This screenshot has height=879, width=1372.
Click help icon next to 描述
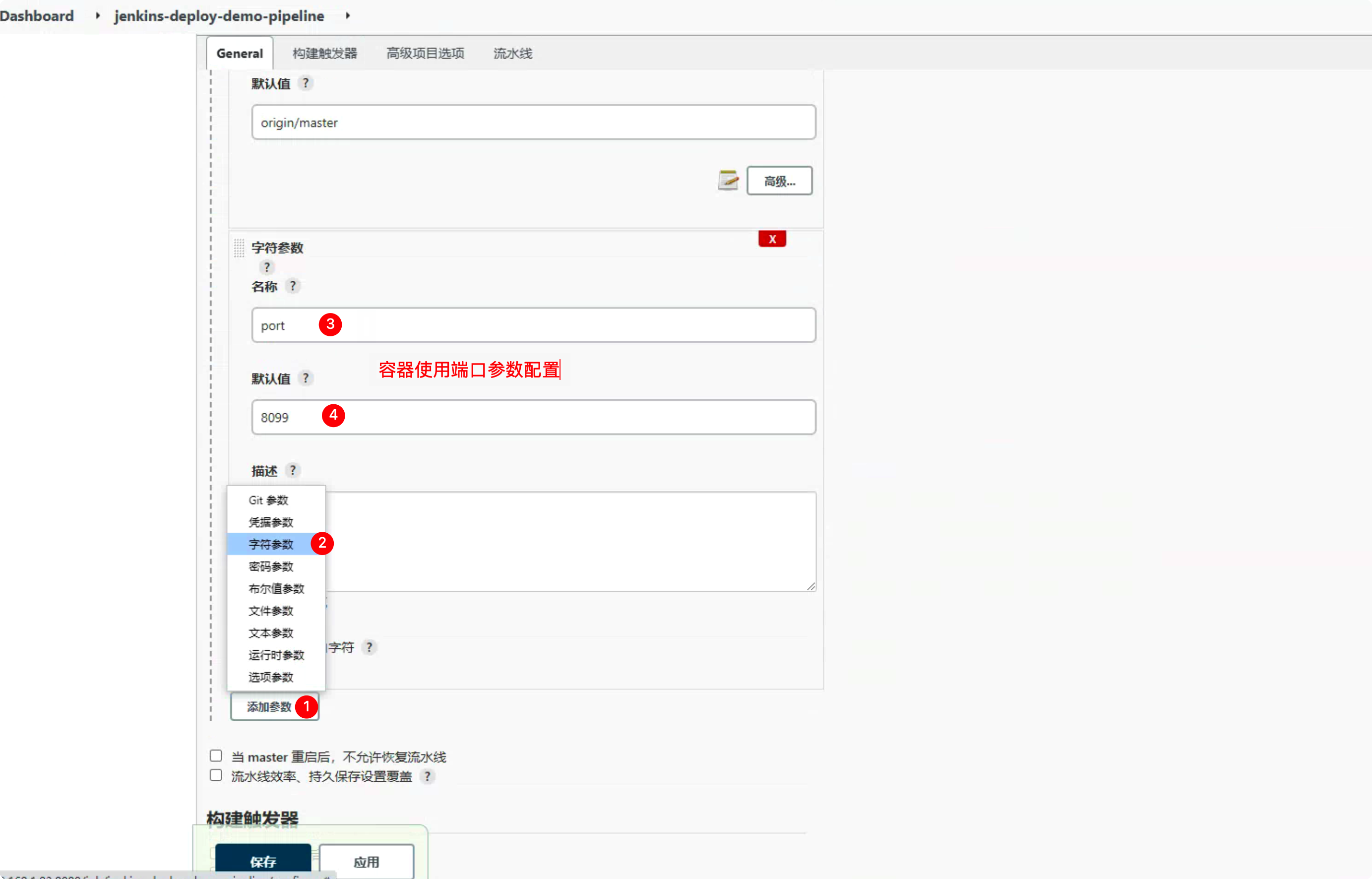(293, 470)
